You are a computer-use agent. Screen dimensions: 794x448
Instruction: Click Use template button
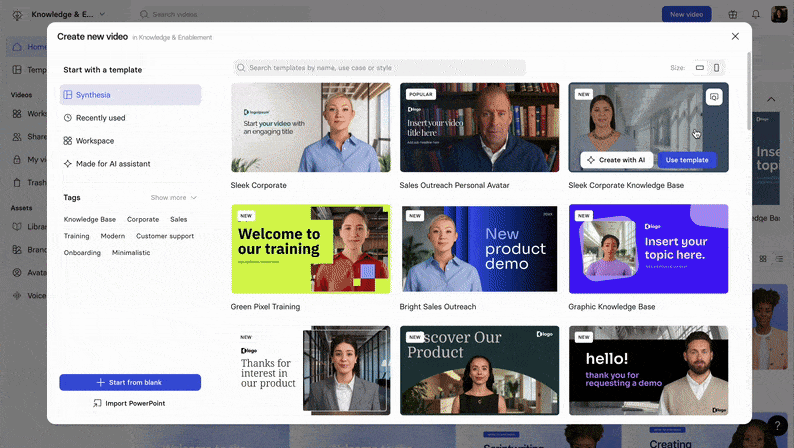(x=687, y=160)
